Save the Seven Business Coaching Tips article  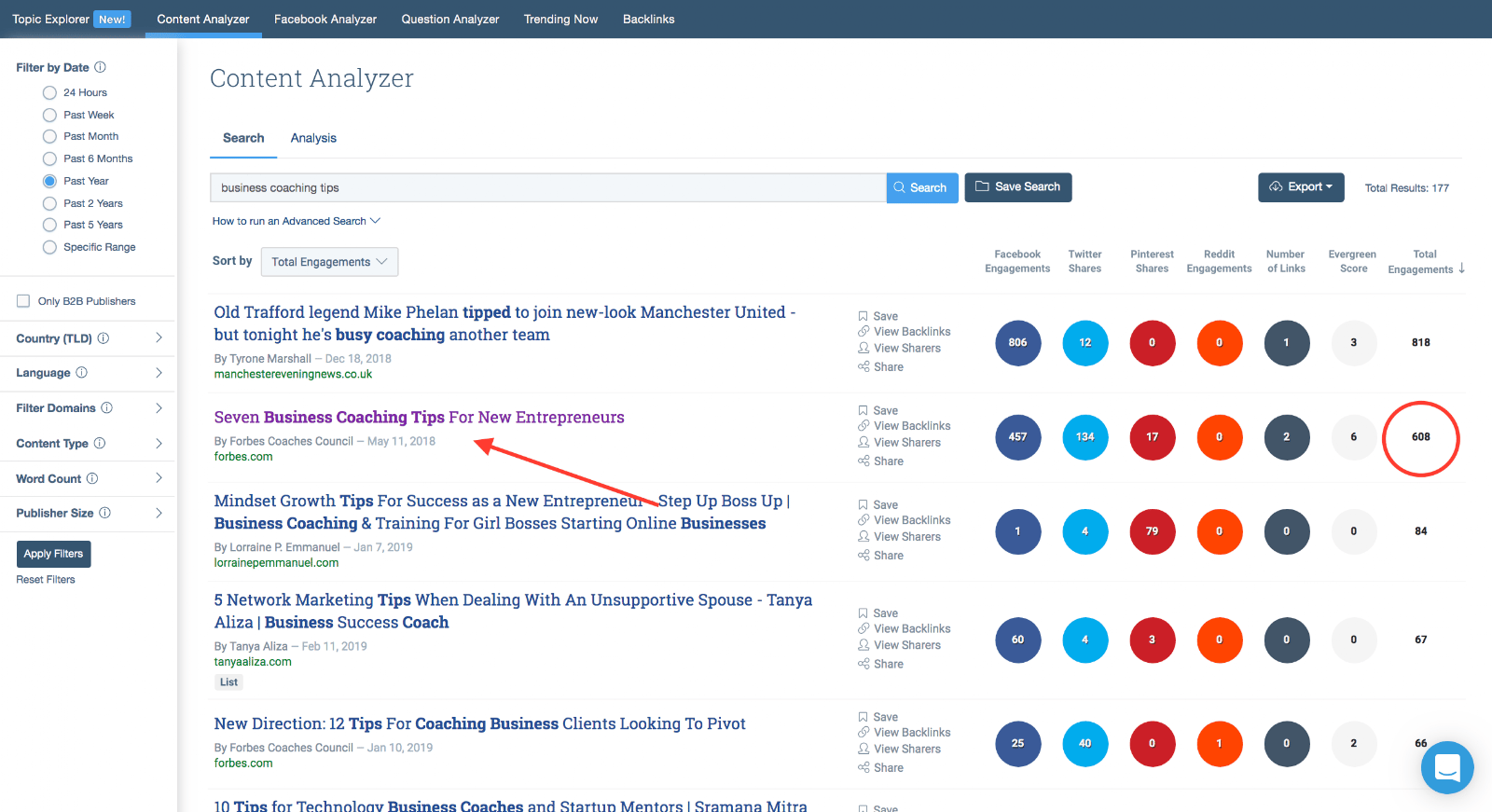point(878,410)
